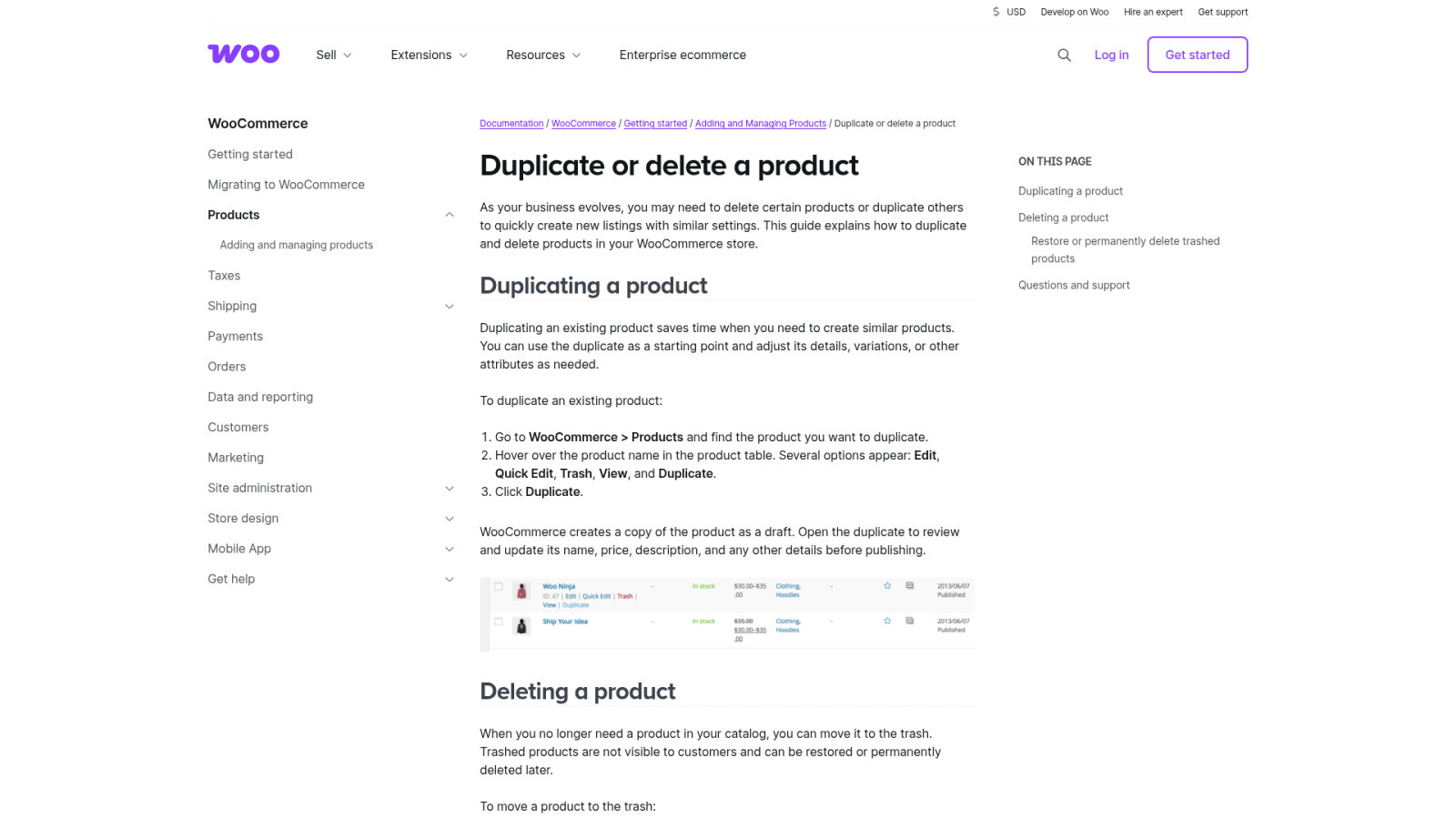The image size is (1456, 819).
Task: Open Shipping sidebar item
Action: [x=232, y=306]
